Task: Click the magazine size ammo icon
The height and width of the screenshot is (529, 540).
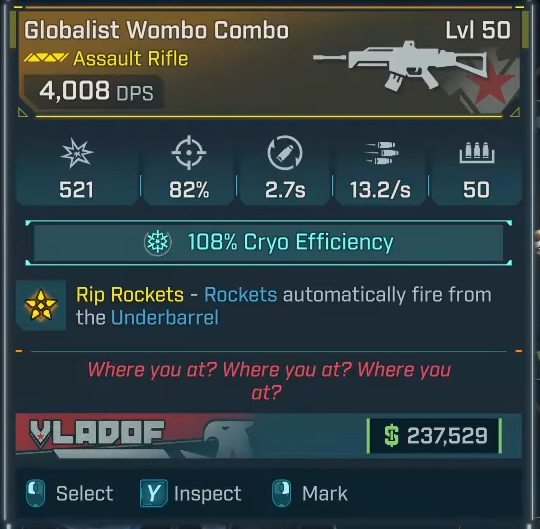Action: tap(477, 153)
